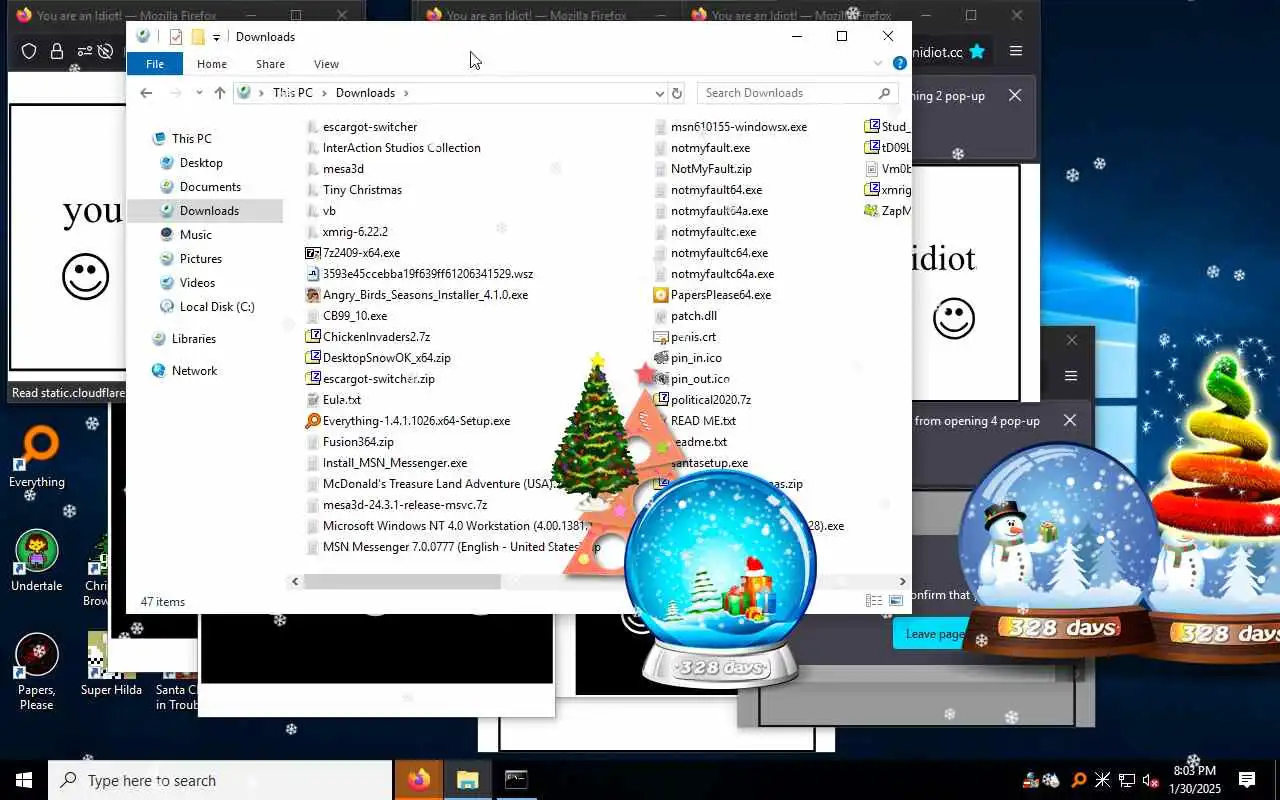Click the Undertale desktop shortcut
The width and height of the screenshot is (1280, 800).
click(37, 562)
